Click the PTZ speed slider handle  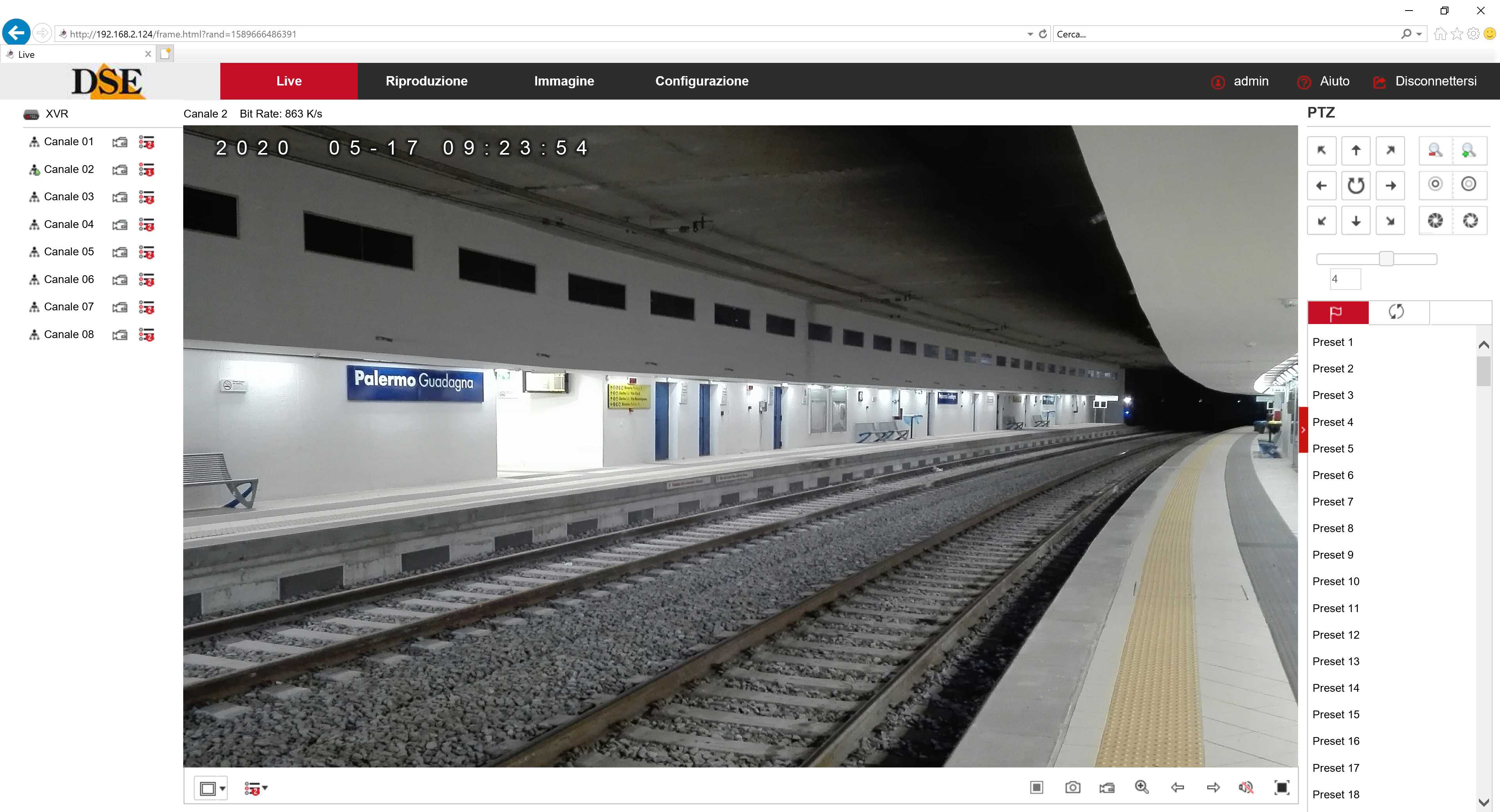[x=1386, y=259]
